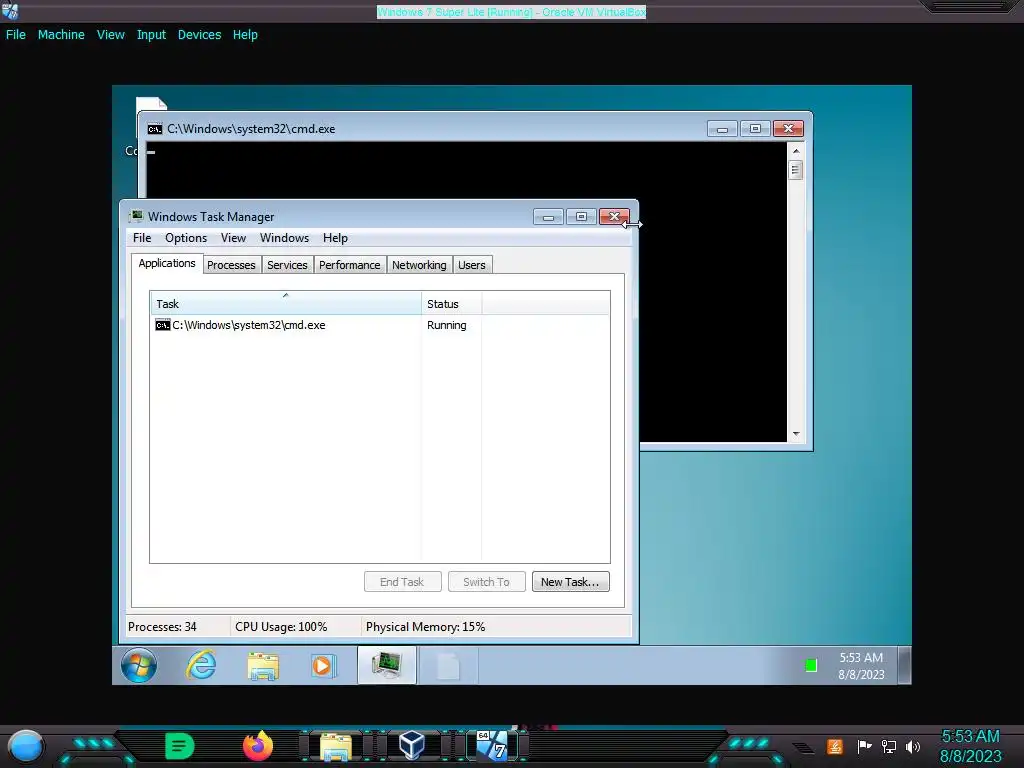Open host network tray icon
The height and width of the screenshot is (768, 1024).
click(x=889, y=746)
